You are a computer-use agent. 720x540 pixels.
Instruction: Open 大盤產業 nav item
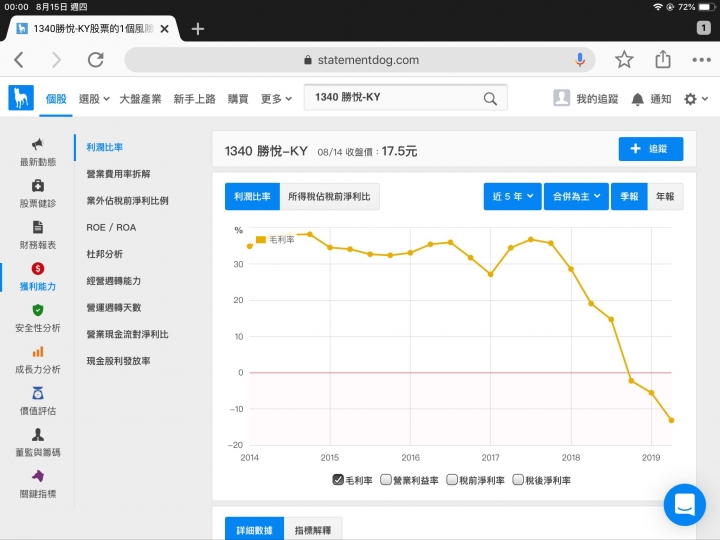point(141,99)
